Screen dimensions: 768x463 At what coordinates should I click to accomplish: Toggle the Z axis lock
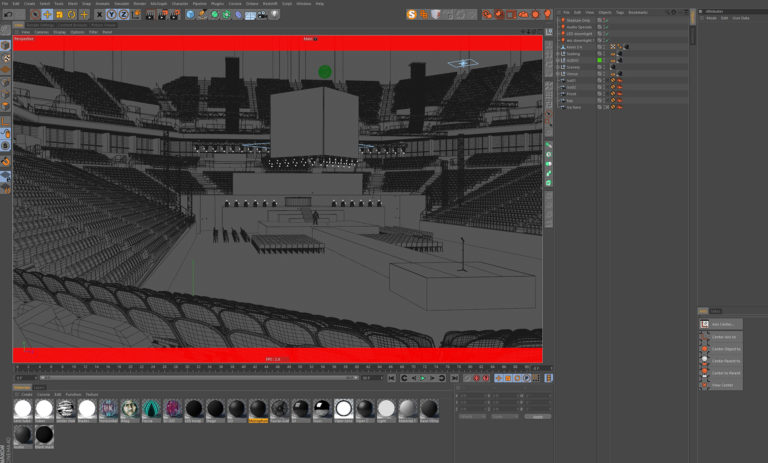click(123, 15)
